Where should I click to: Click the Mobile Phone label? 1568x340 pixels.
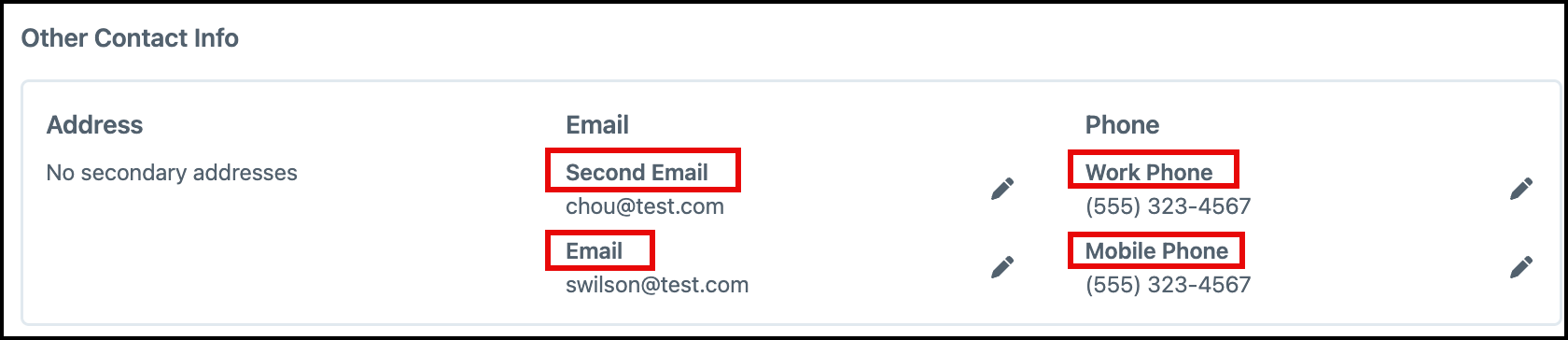[x=1156, y=251]
